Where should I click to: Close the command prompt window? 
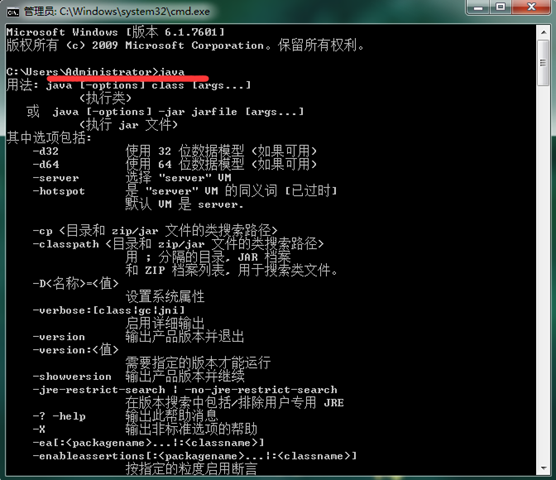(531, 7)
